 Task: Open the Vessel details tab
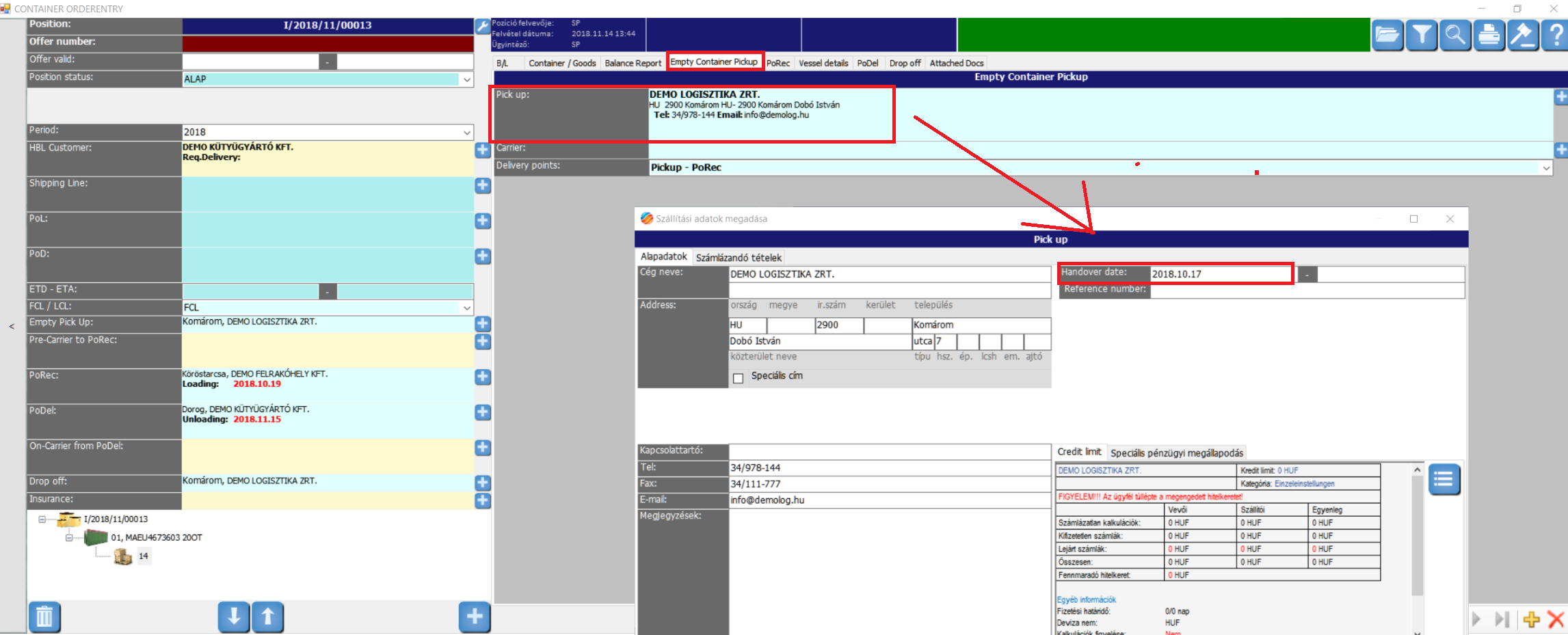(x=823, y=63)
